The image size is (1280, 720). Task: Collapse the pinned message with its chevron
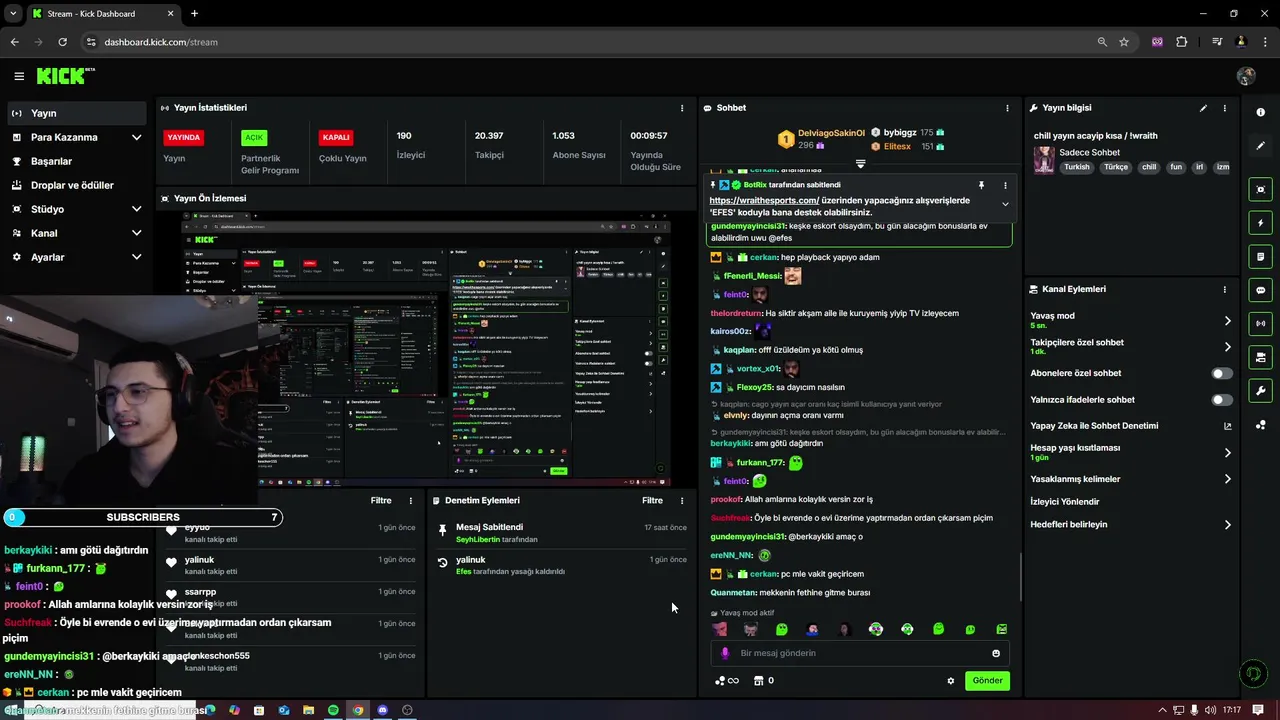tap(1005, 204)
